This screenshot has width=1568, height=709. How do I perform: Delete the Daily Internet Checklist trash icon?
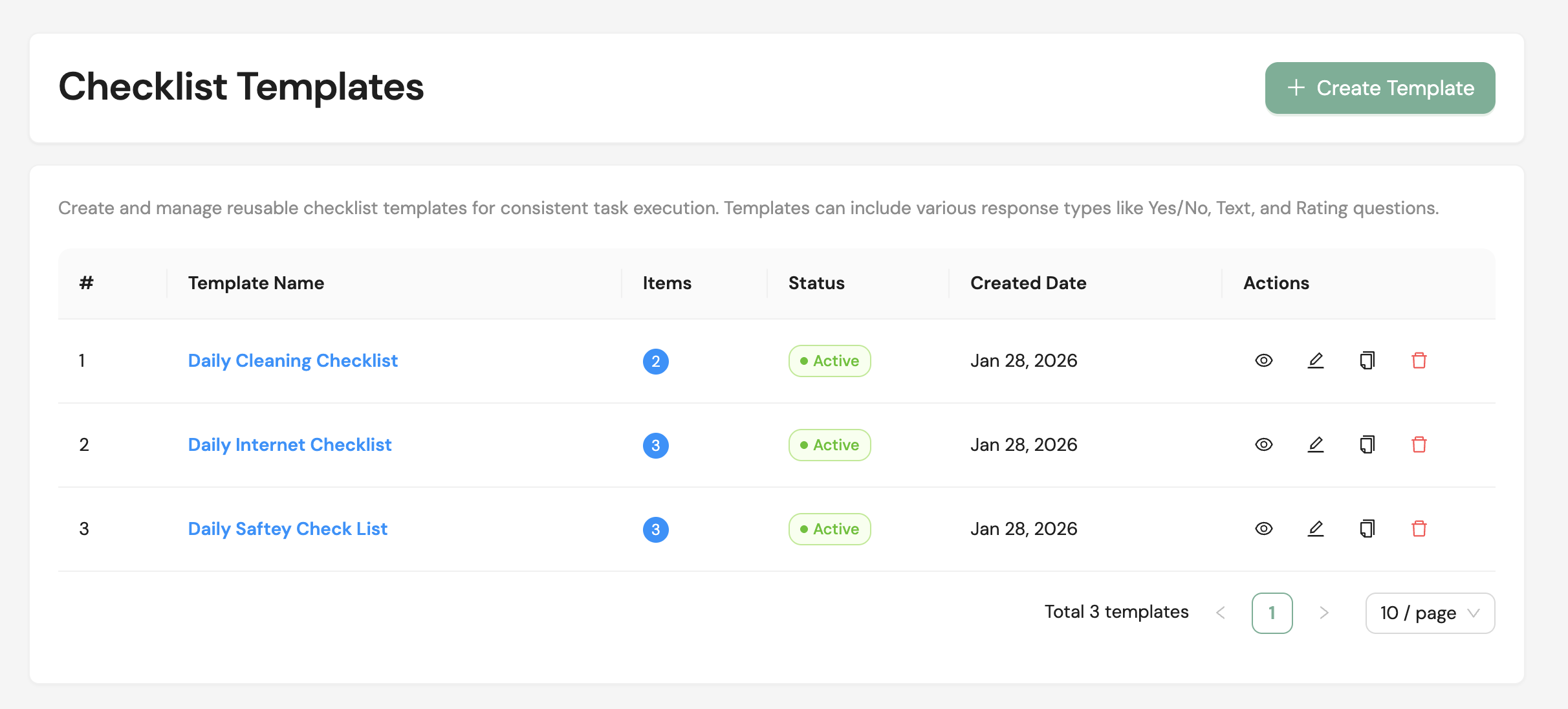coord(1419,444)
